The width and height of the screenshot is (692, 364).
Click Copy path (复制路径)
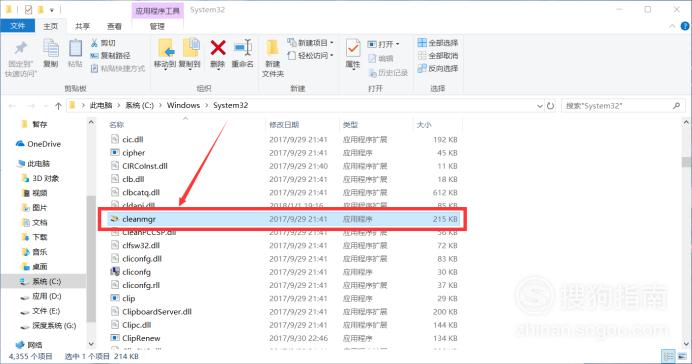pyautogui.click(x=110, y=56)
